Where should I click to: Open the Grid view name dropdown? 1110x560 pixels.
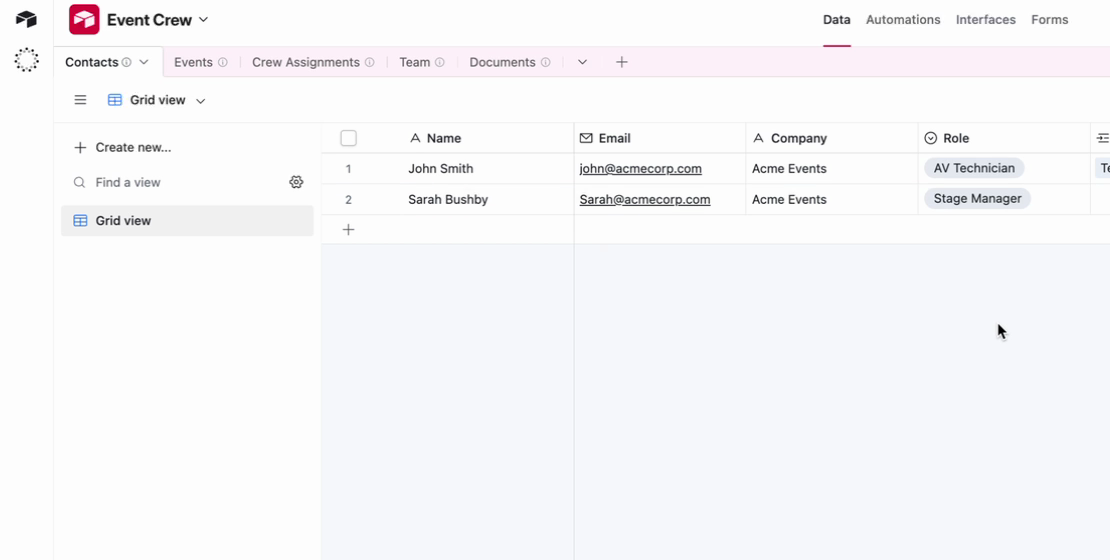coord(167,100)
